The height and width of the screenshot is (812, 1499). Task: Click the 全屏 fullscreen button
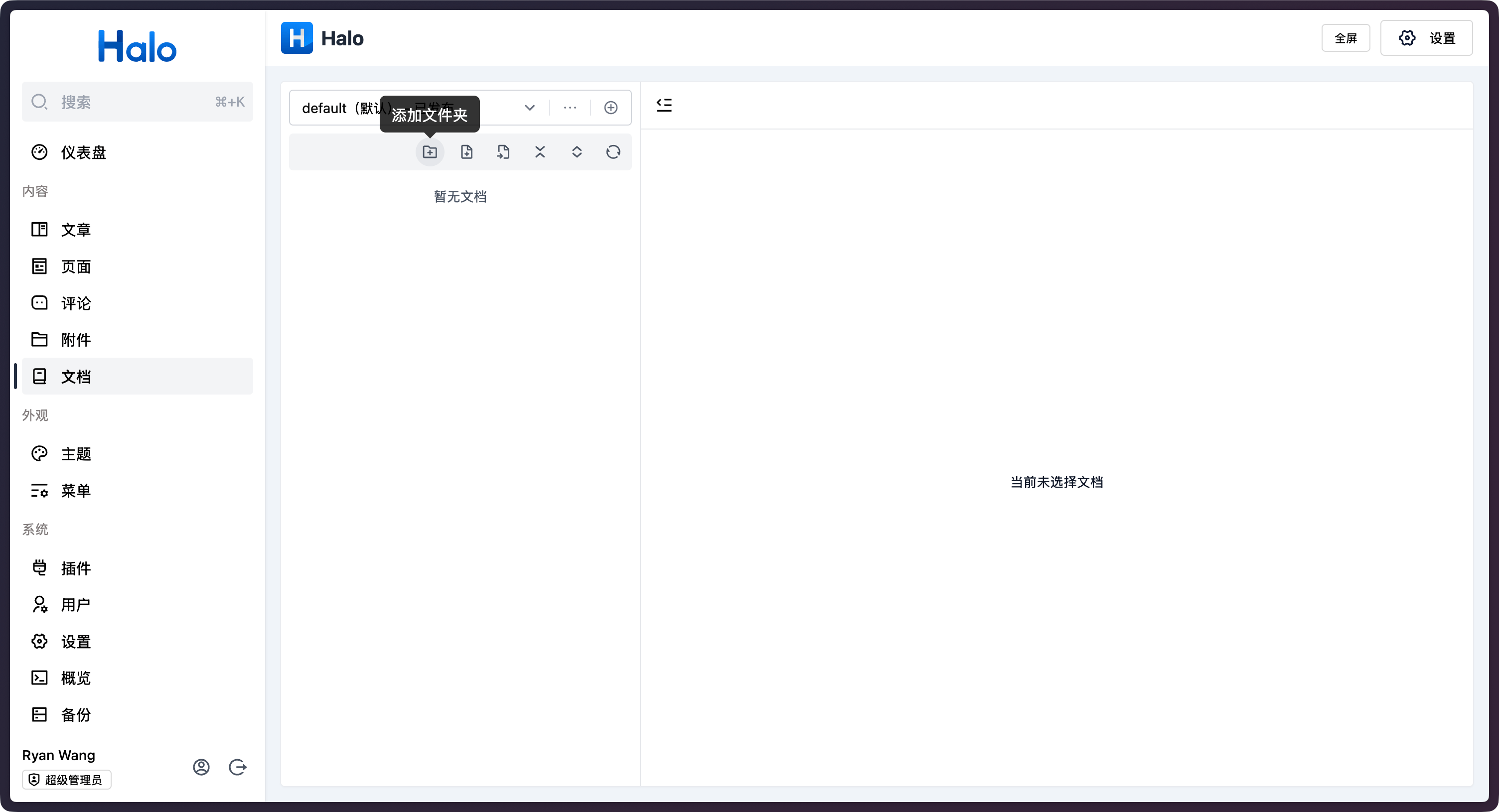coord(1346,38)
